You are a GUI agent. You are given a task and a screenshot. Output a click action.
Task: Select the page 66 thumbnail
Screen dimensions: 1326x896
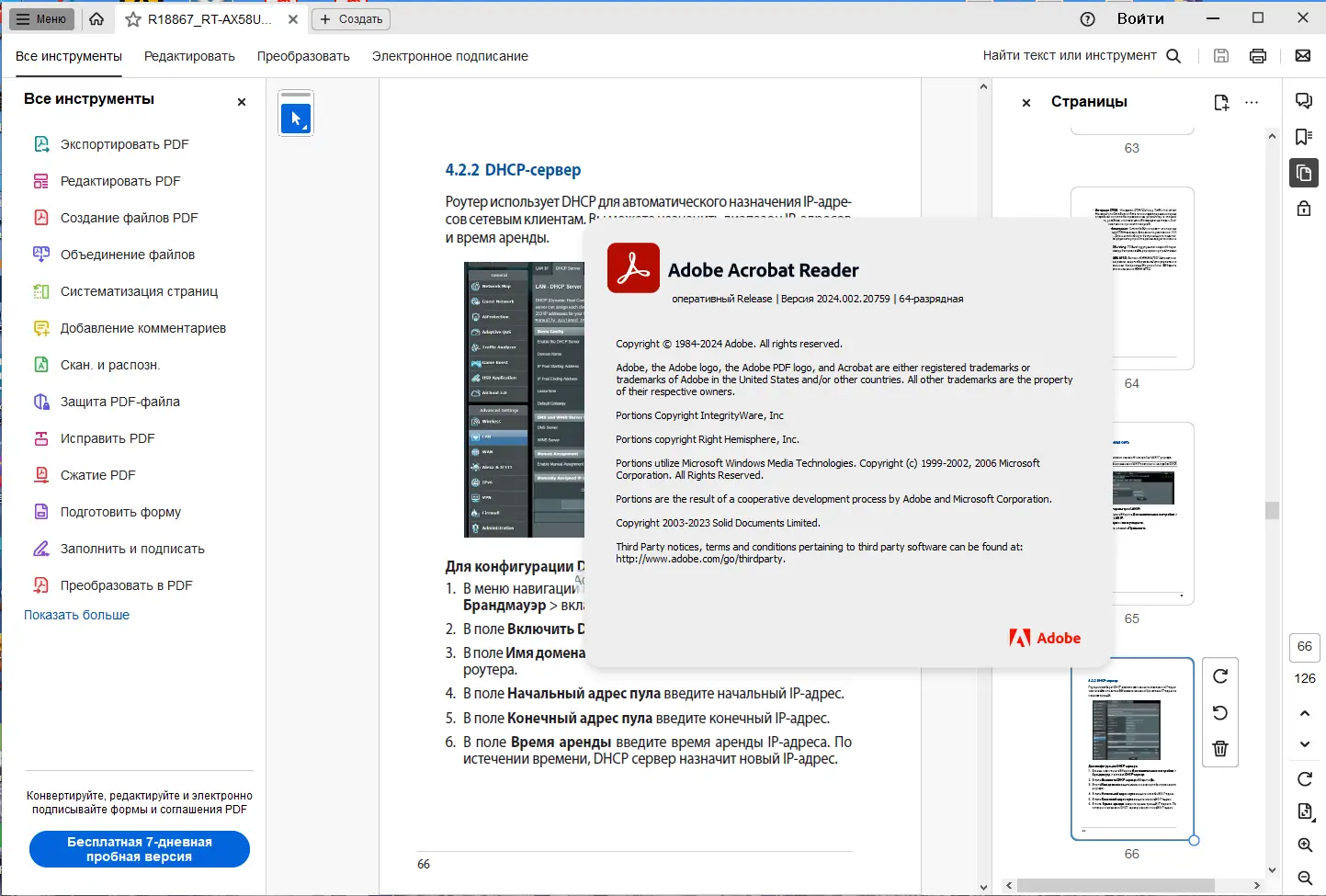click(x=1132, y=748)
